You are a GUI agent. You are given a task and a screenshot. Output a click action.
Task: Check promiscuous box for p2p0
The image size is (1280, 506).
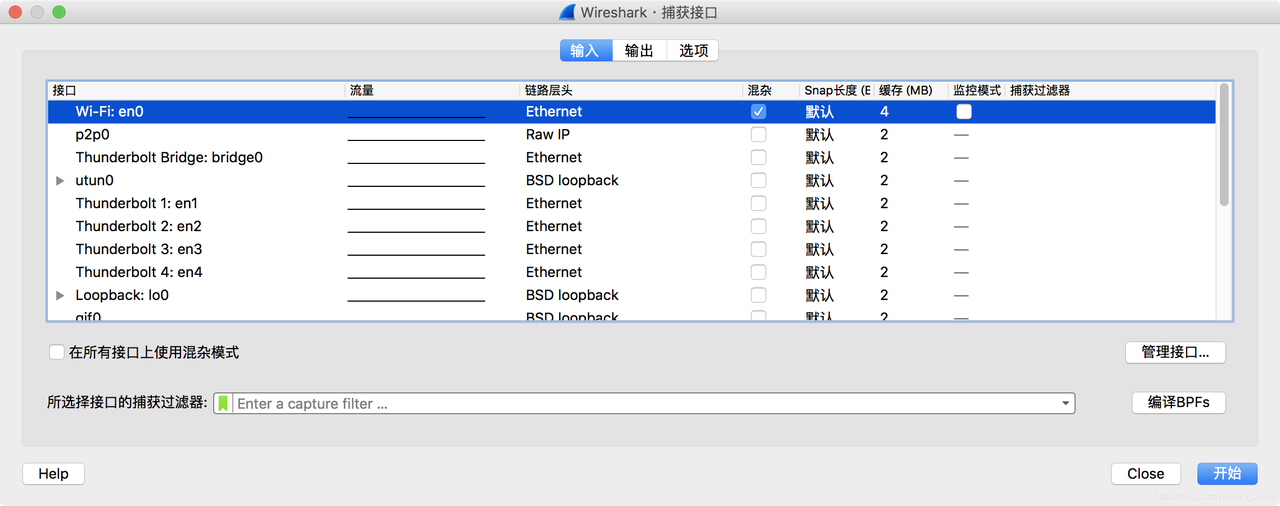(x=759, y=135)
